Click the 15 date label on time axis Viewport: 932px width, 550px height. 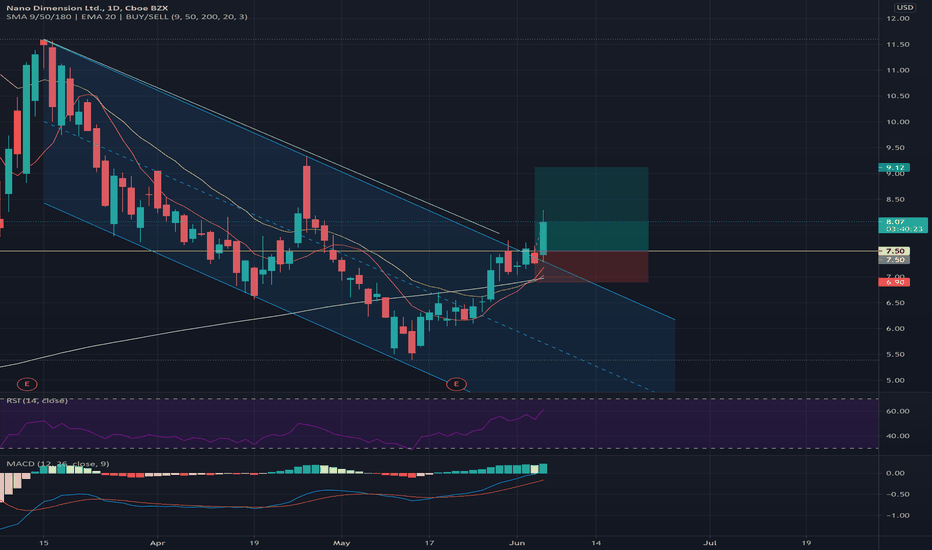[43, 543]
